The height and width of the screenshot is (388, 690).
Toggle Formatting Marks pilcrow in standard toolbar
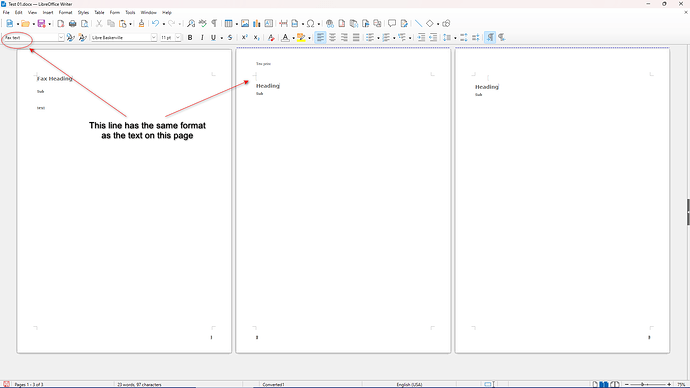click(214, 23)
